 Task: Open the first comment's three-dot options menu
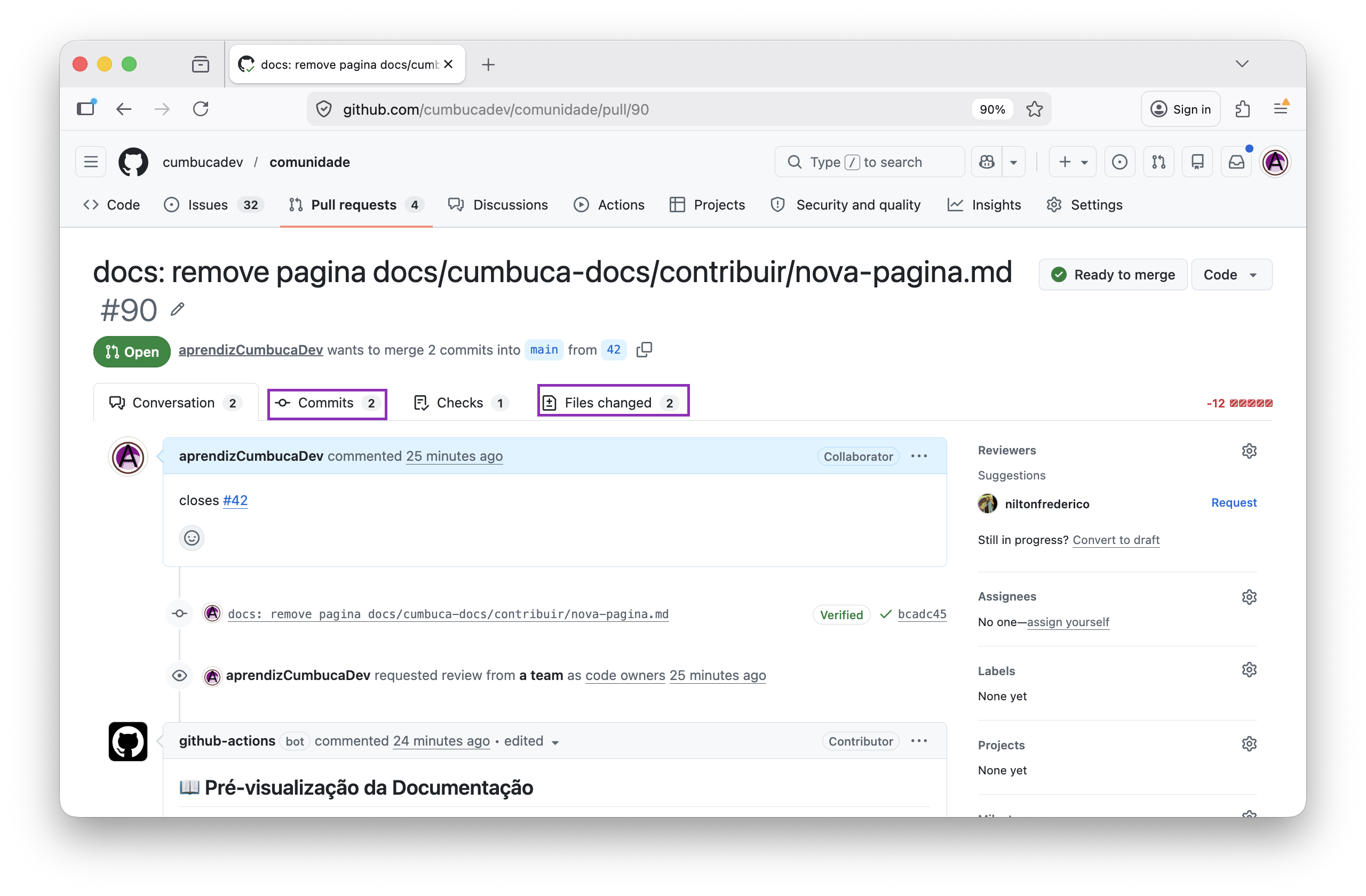[919, 456]
